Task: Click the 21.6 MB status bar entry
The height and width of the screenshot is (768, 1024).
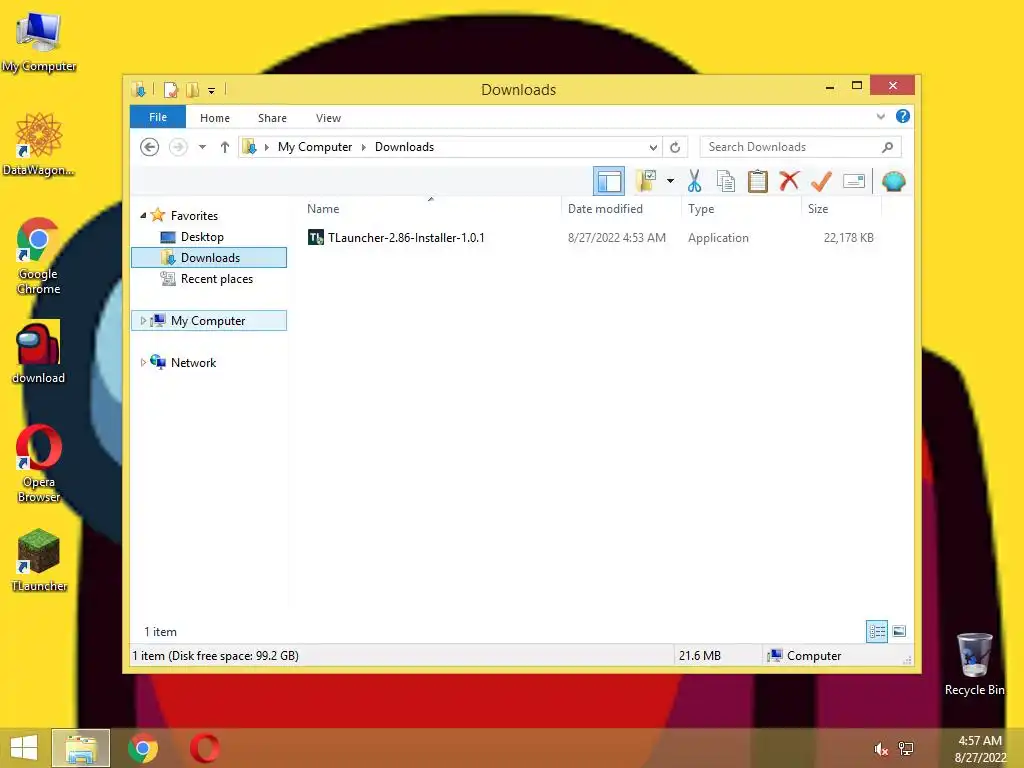Action: (699, 656)
